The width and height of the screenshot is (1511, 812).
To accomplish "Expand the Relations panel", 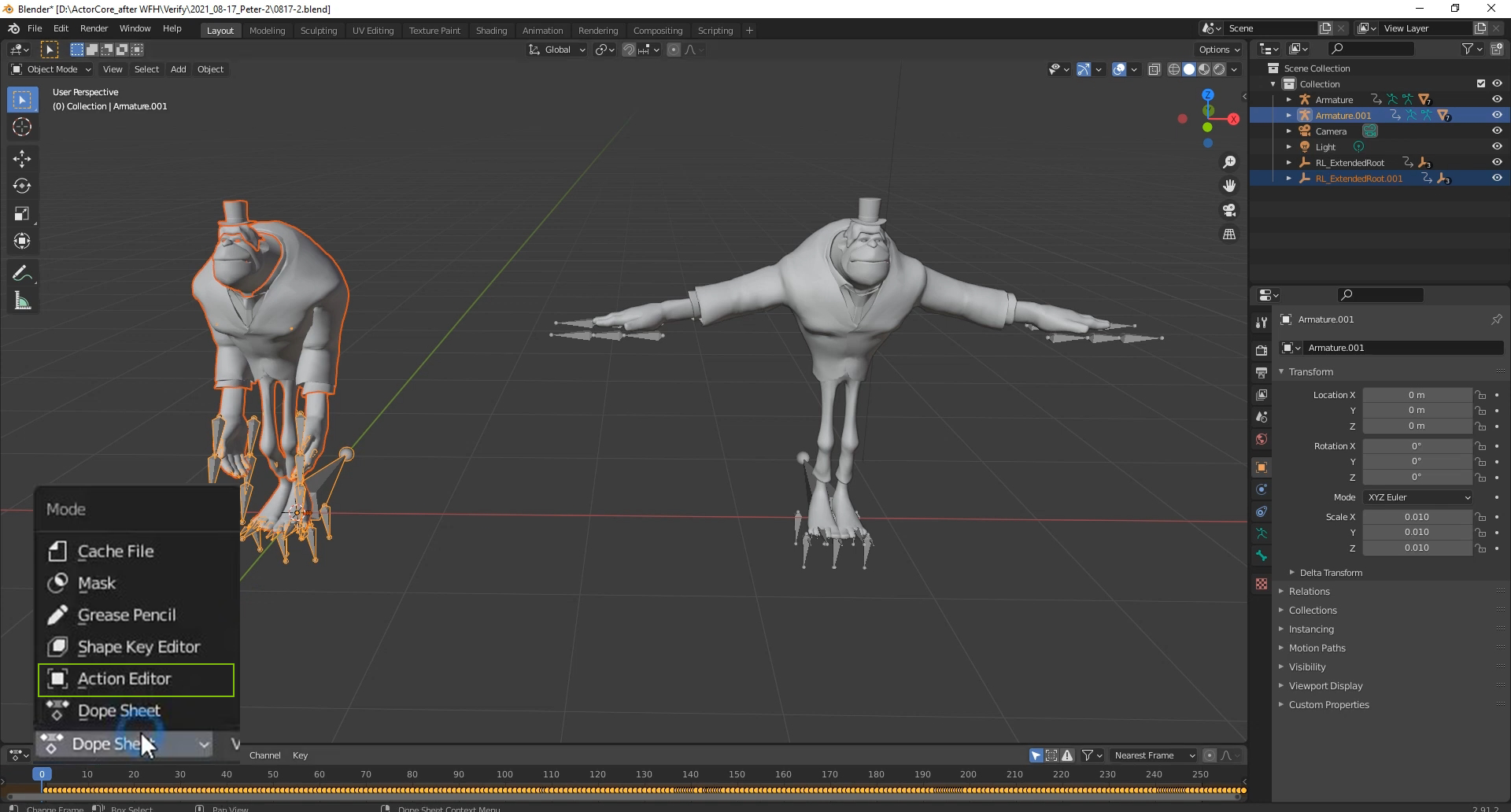I will coord(1309,592).
